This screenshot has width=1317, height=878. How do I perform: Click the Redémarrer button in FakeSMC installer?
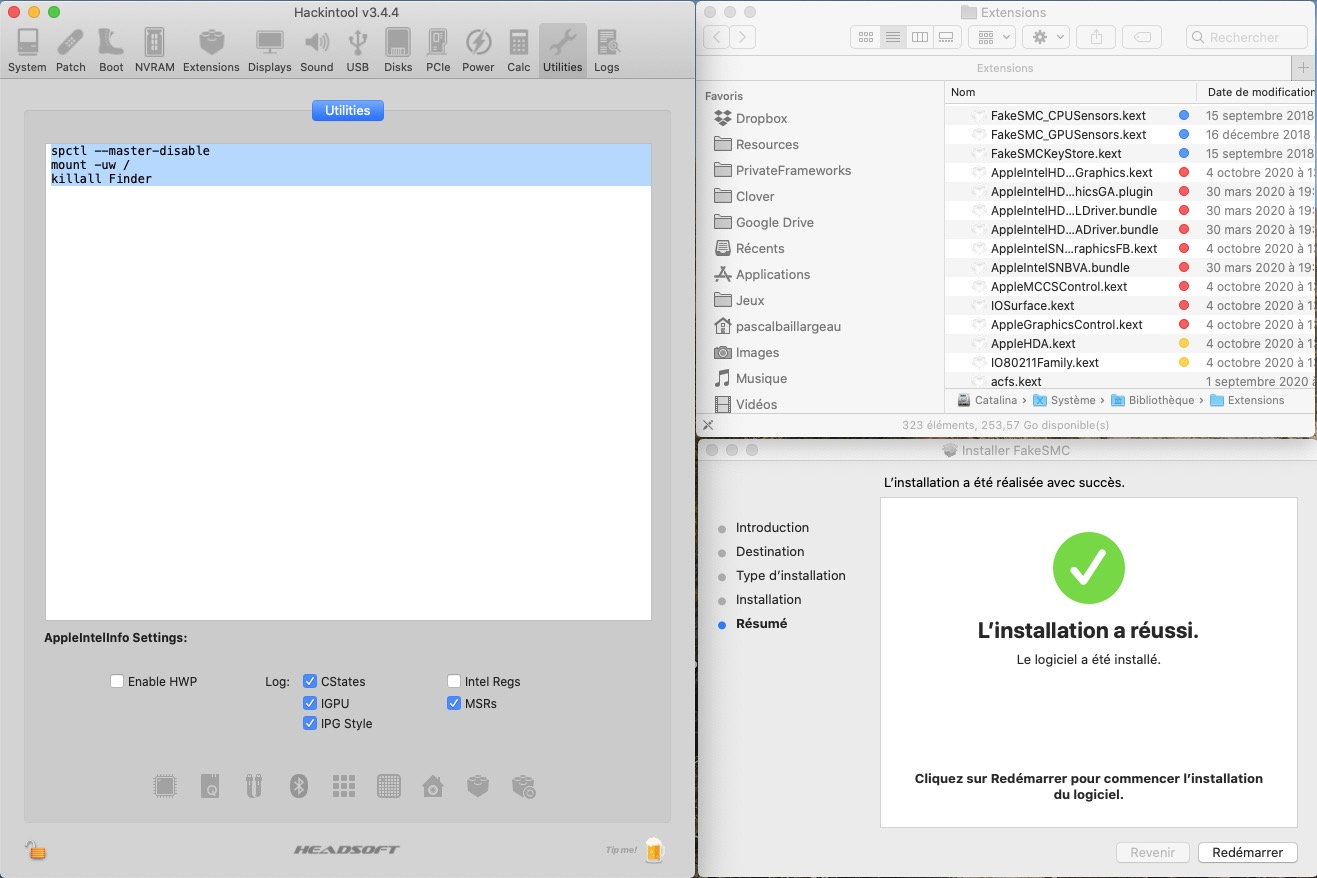tap(1247, 853)
